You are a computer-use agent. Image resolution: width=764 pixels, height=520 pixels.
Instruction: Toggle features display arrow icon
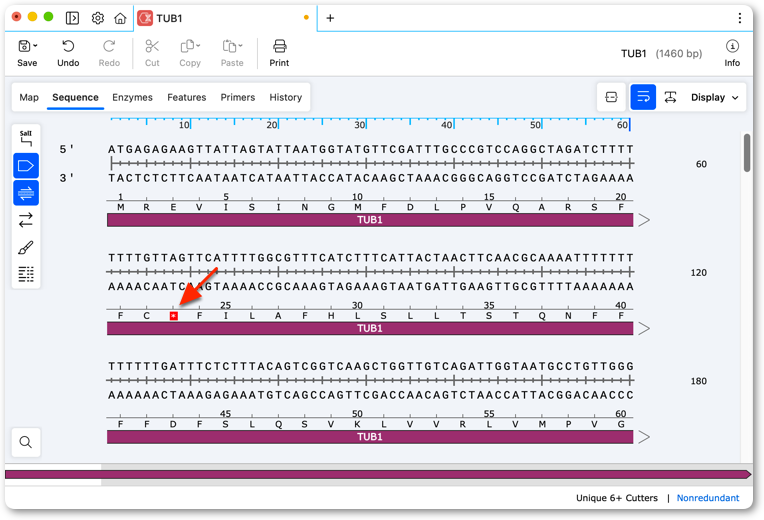point(26,166)
